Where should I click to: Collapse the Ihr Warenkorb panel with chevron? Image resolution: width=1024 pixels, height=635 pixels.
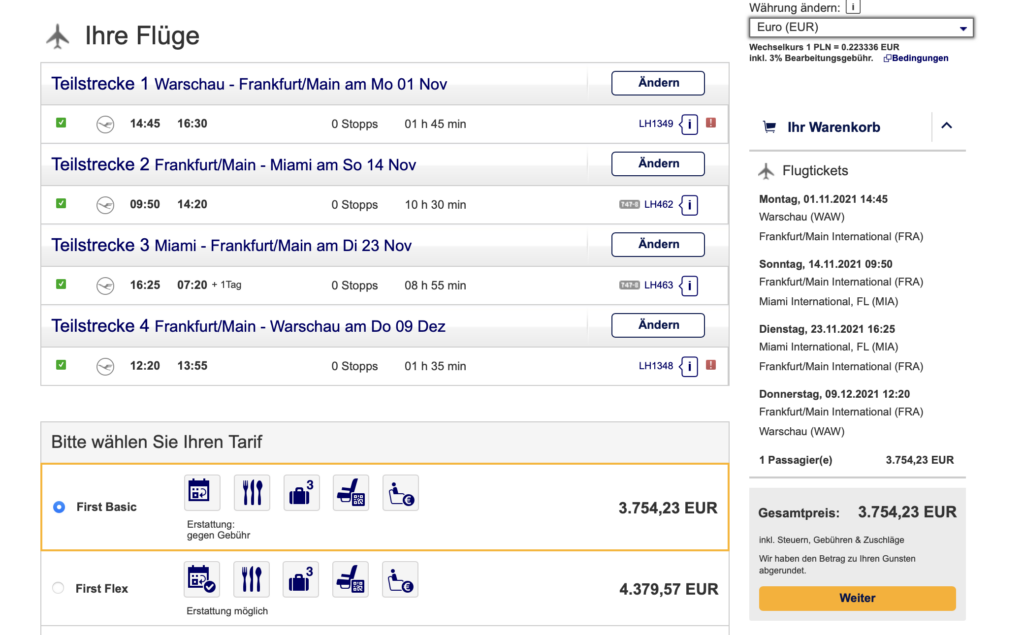pos(947,126)
